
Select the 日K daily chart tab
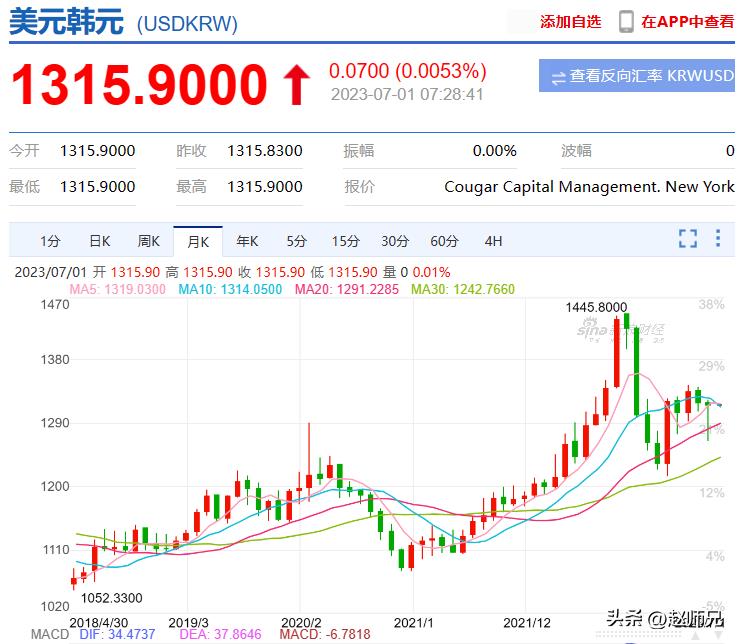[x=99, y=241]
